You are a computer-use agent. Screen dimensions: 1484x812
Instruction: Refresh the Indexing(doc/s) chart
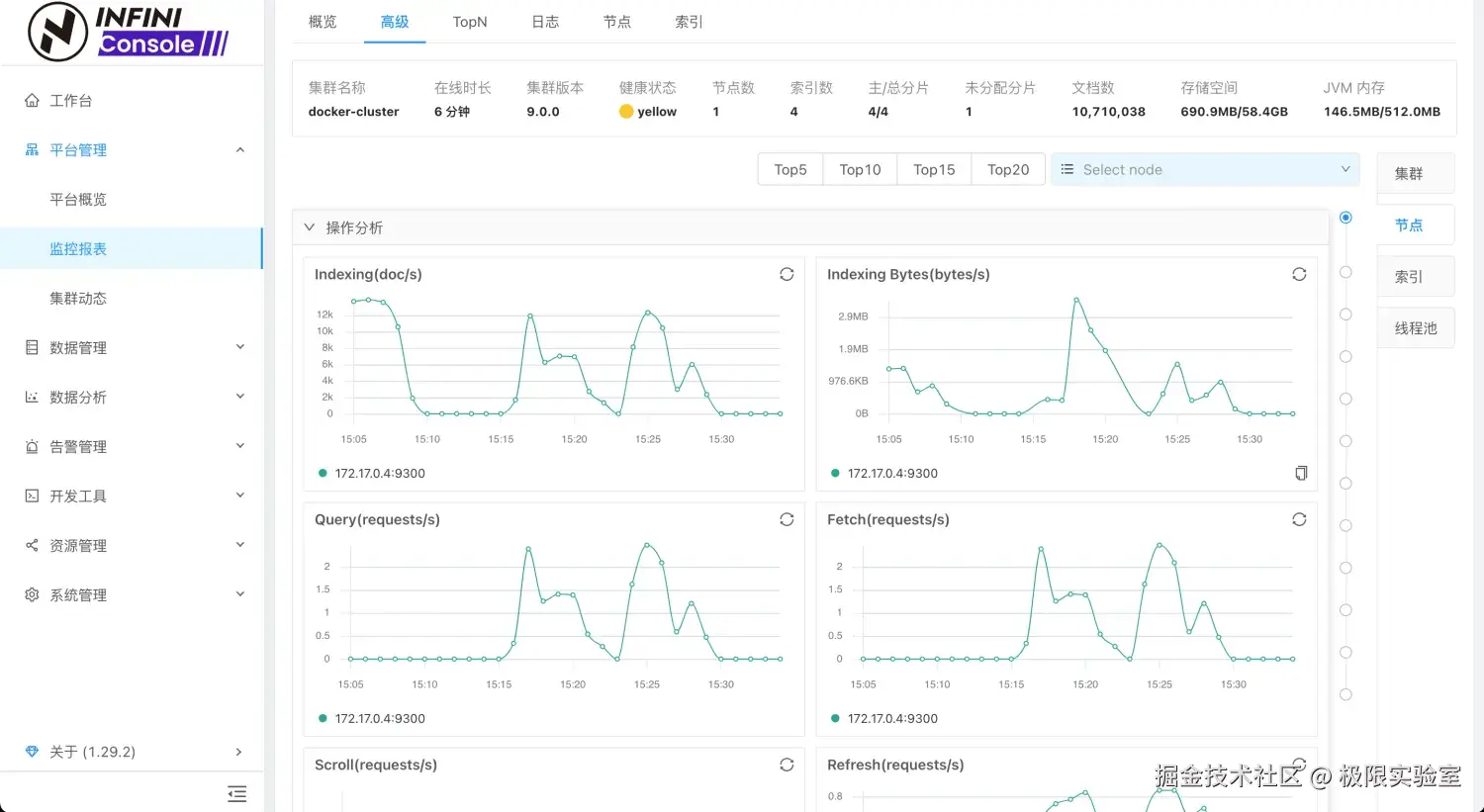coord(787,274)
